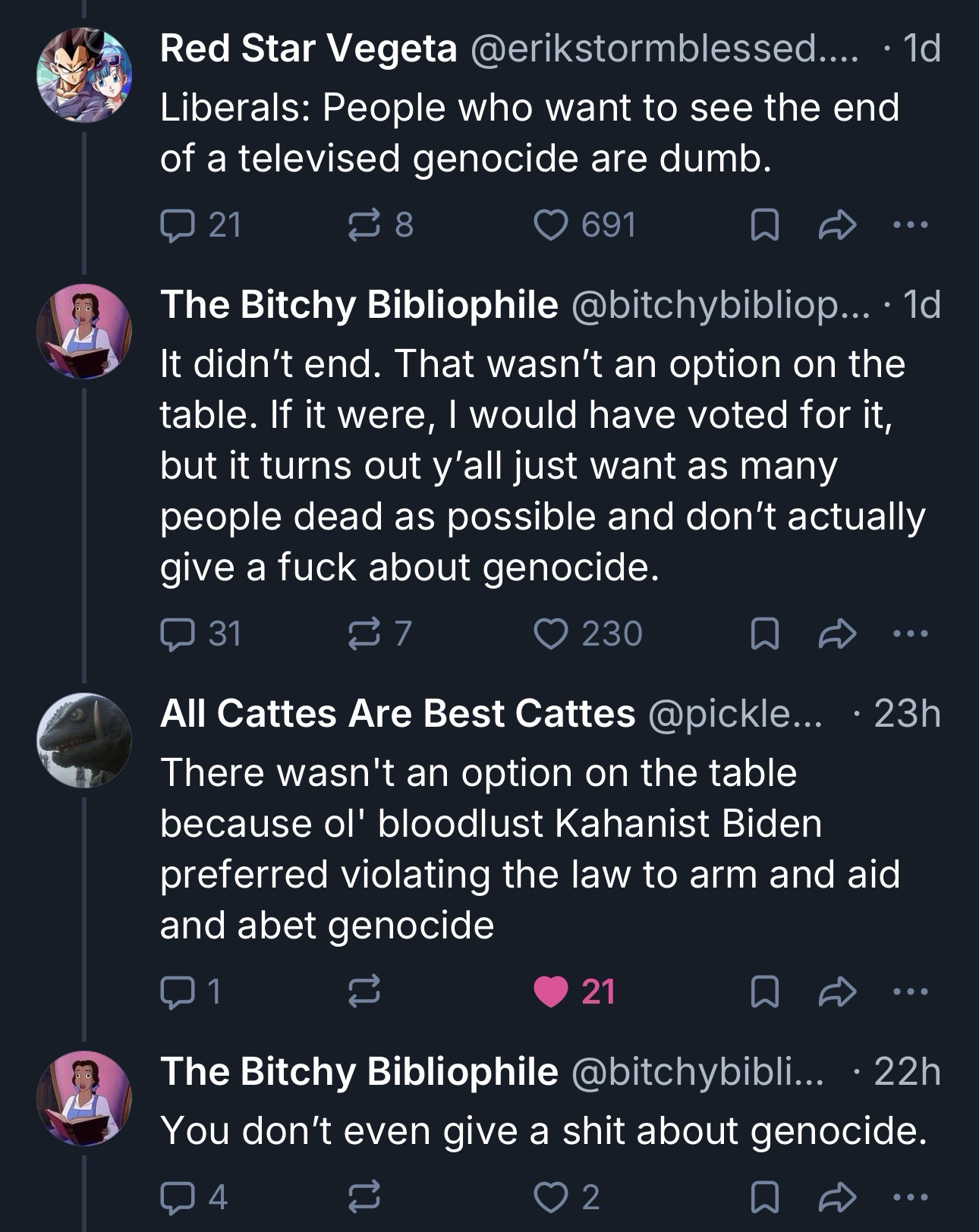Reply to Red Star Vegeta's post
Image resolution: width=979 pixels, height=1232 pixels.
[176, 225]
